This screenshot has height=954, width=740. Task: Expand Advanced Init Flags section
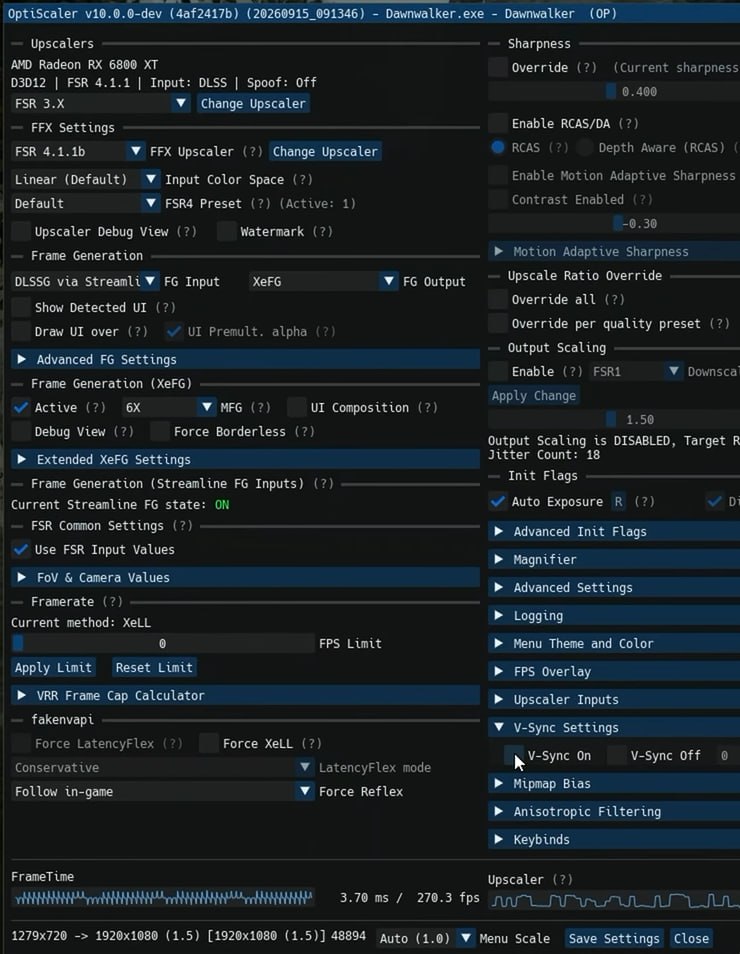pyautogui.click(x=614, y=531)
